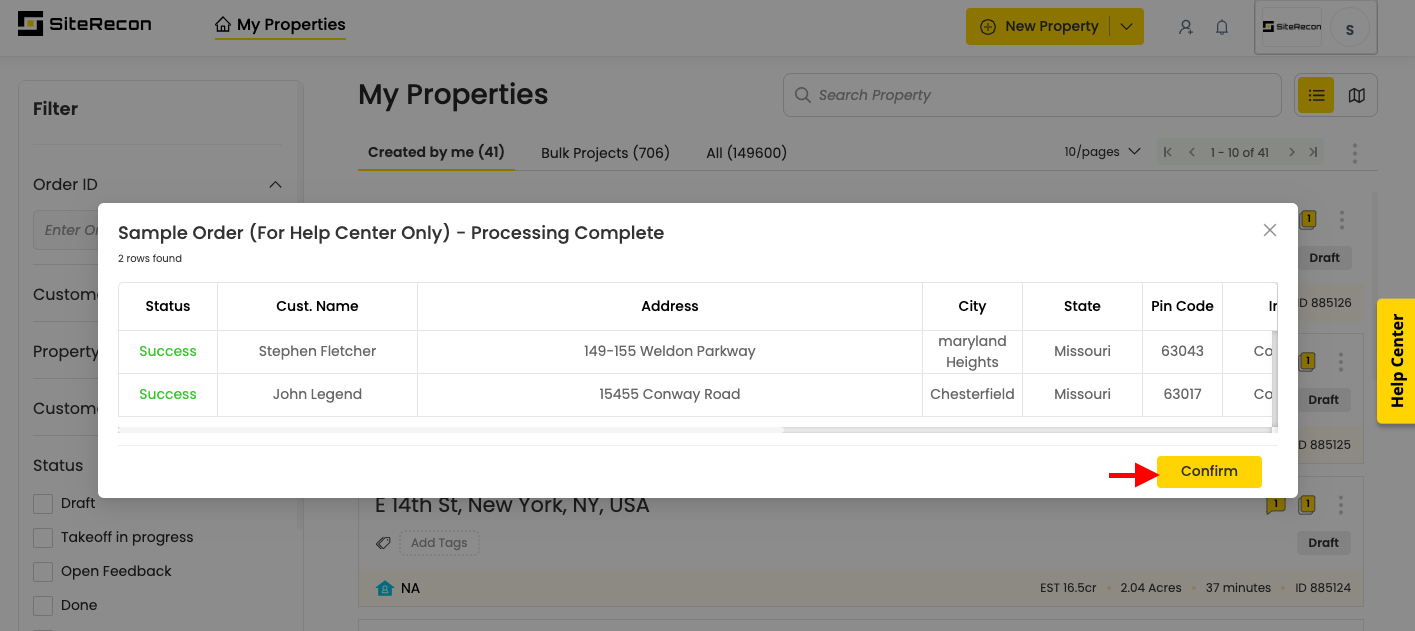Expand the New Property dropdown arrow

coord(1126,27)
